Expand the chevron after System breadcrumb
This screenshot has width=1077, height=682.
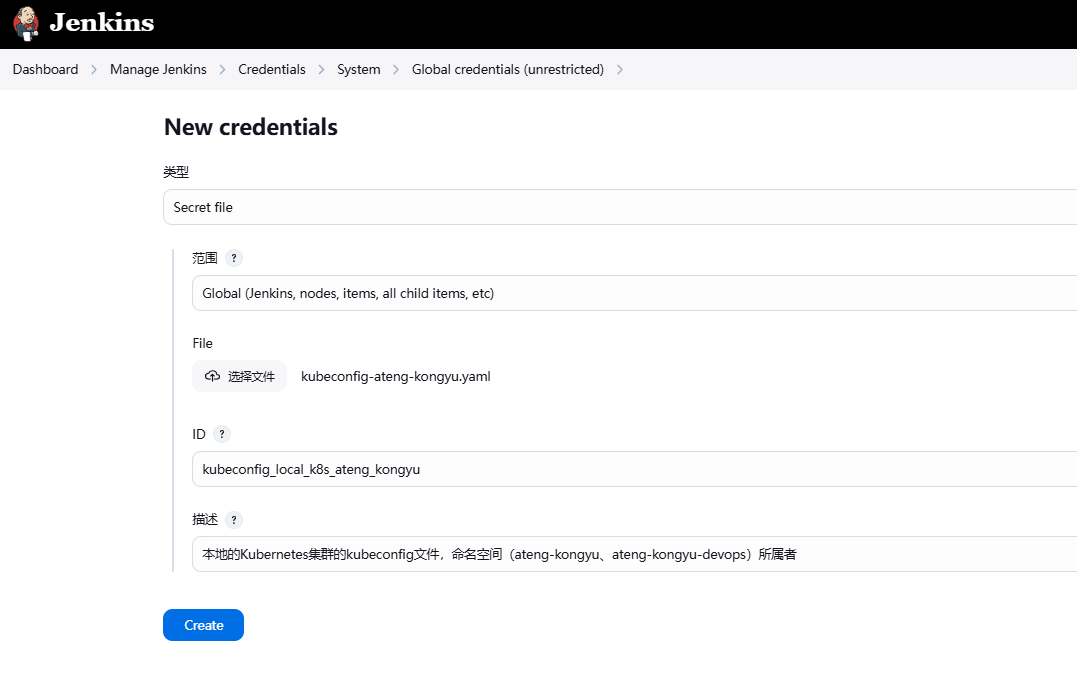(x=396, y=70)
